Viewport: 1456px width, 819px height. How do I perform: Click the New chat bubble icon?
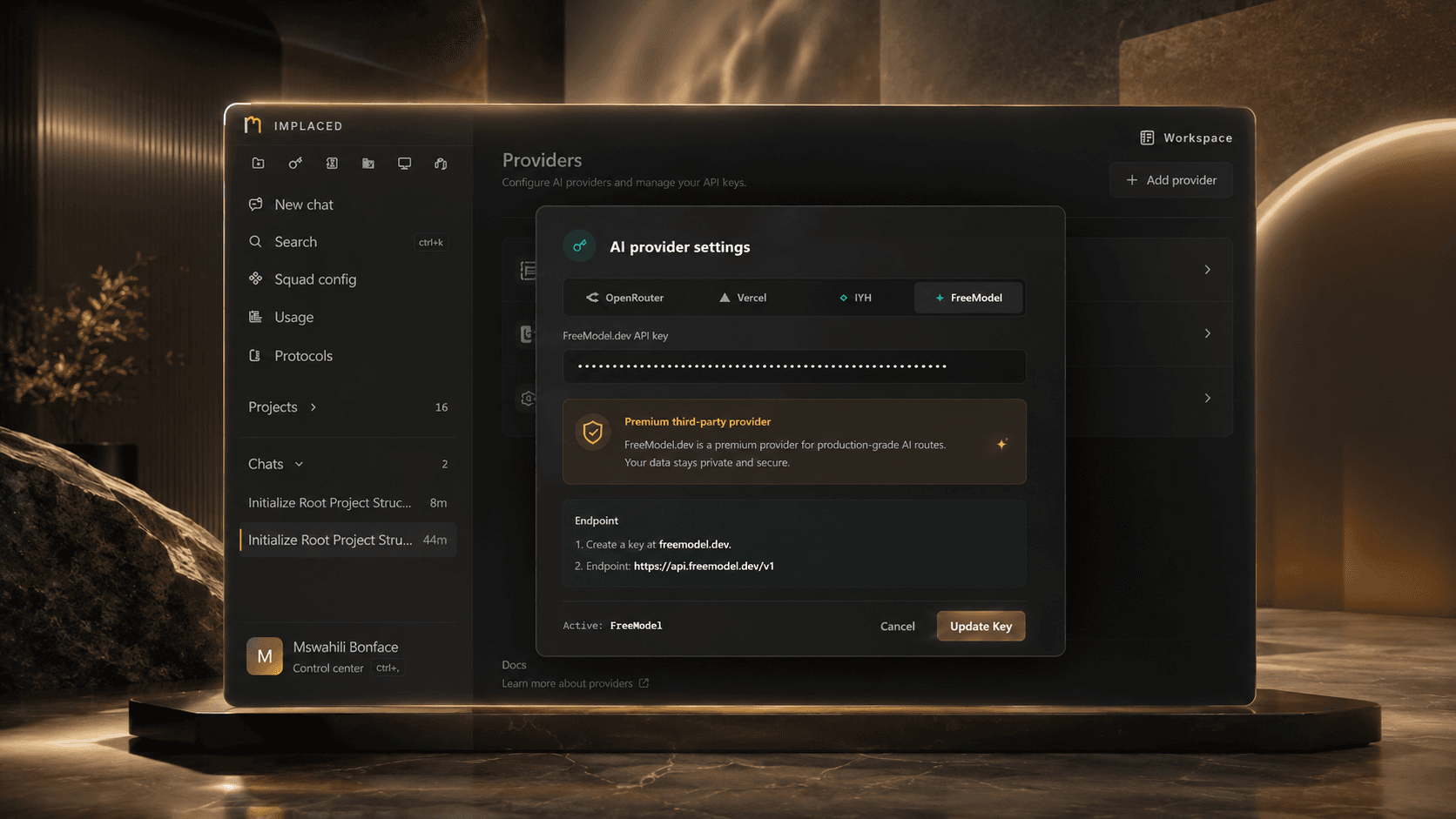[255, 205]
